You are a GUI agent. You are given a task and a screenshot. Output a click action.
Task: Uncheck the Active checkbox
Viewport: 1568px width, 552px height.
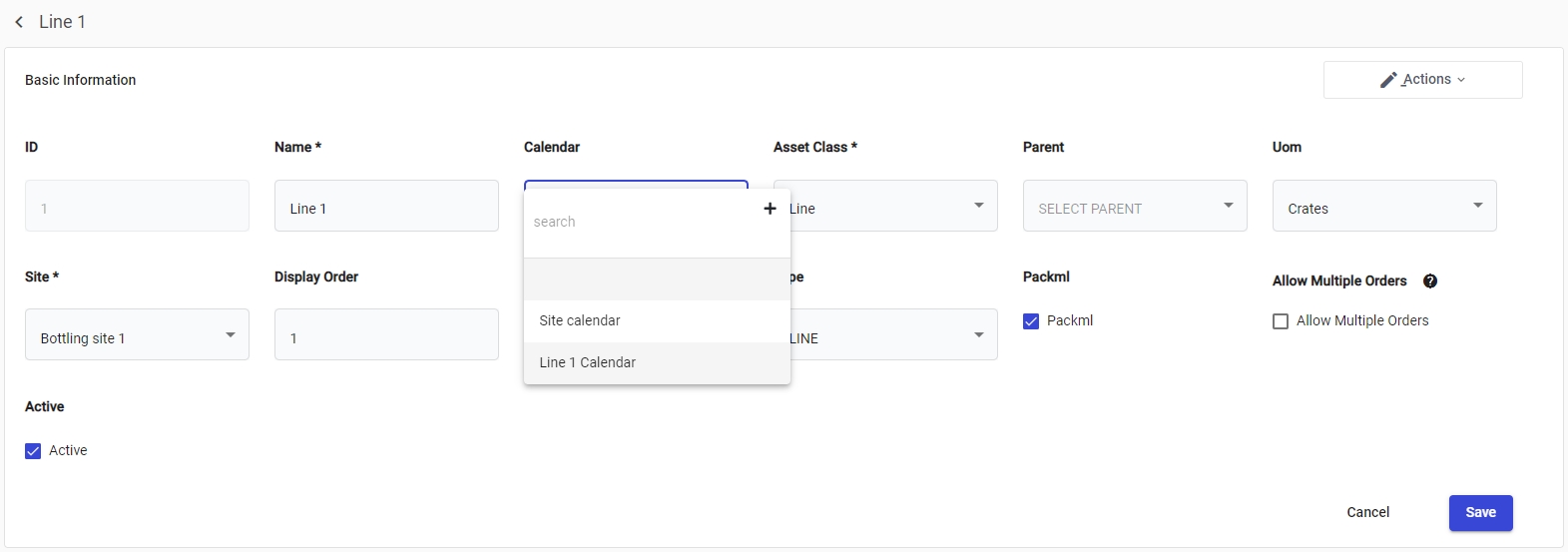[x=33, y=451]
